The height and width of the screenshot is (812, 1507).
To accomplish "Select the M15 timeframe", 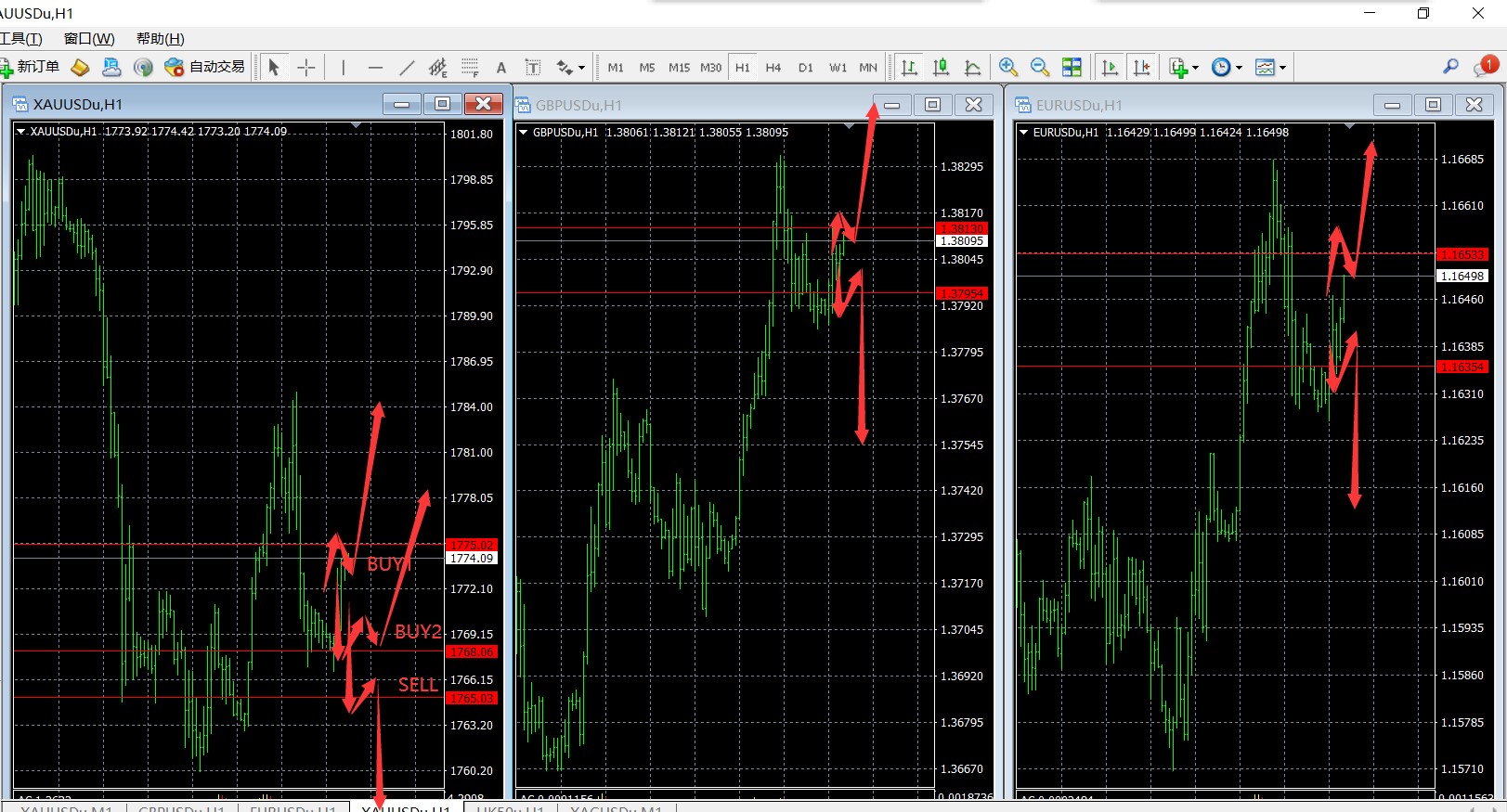I will [679, 67].
